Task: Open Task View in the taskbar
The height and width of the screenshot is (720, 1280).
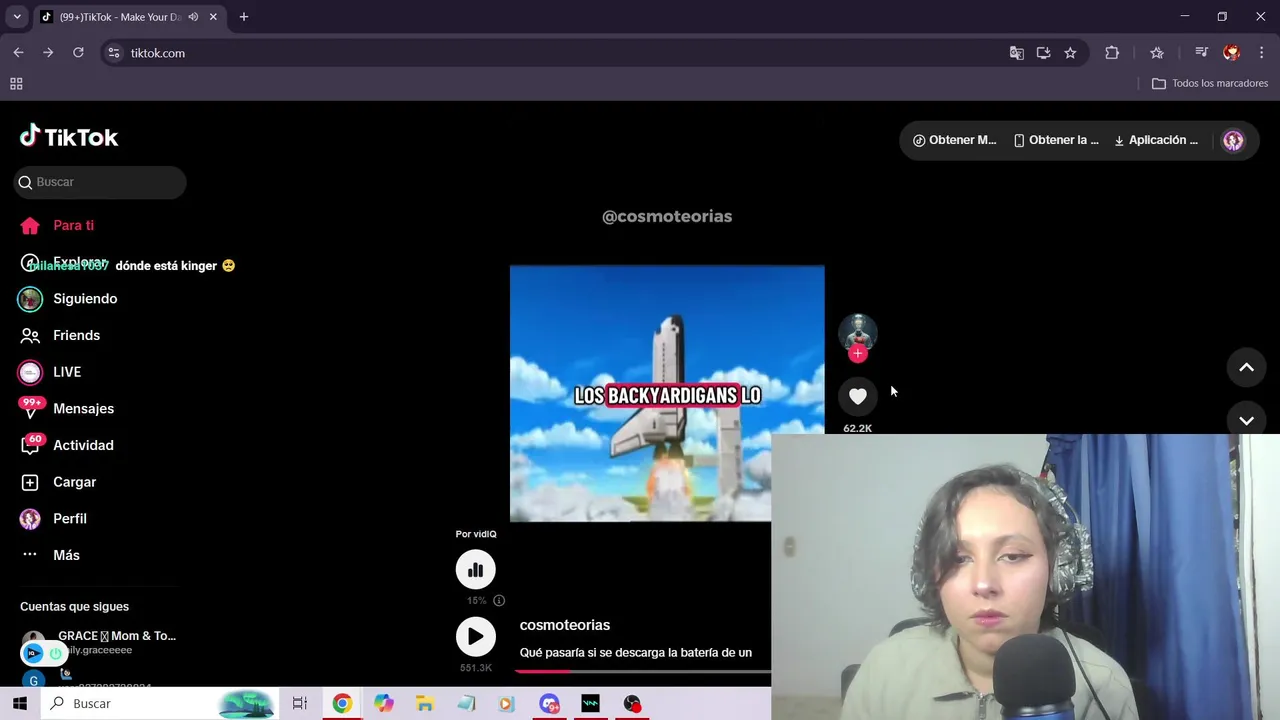Action: click(299, 704)
